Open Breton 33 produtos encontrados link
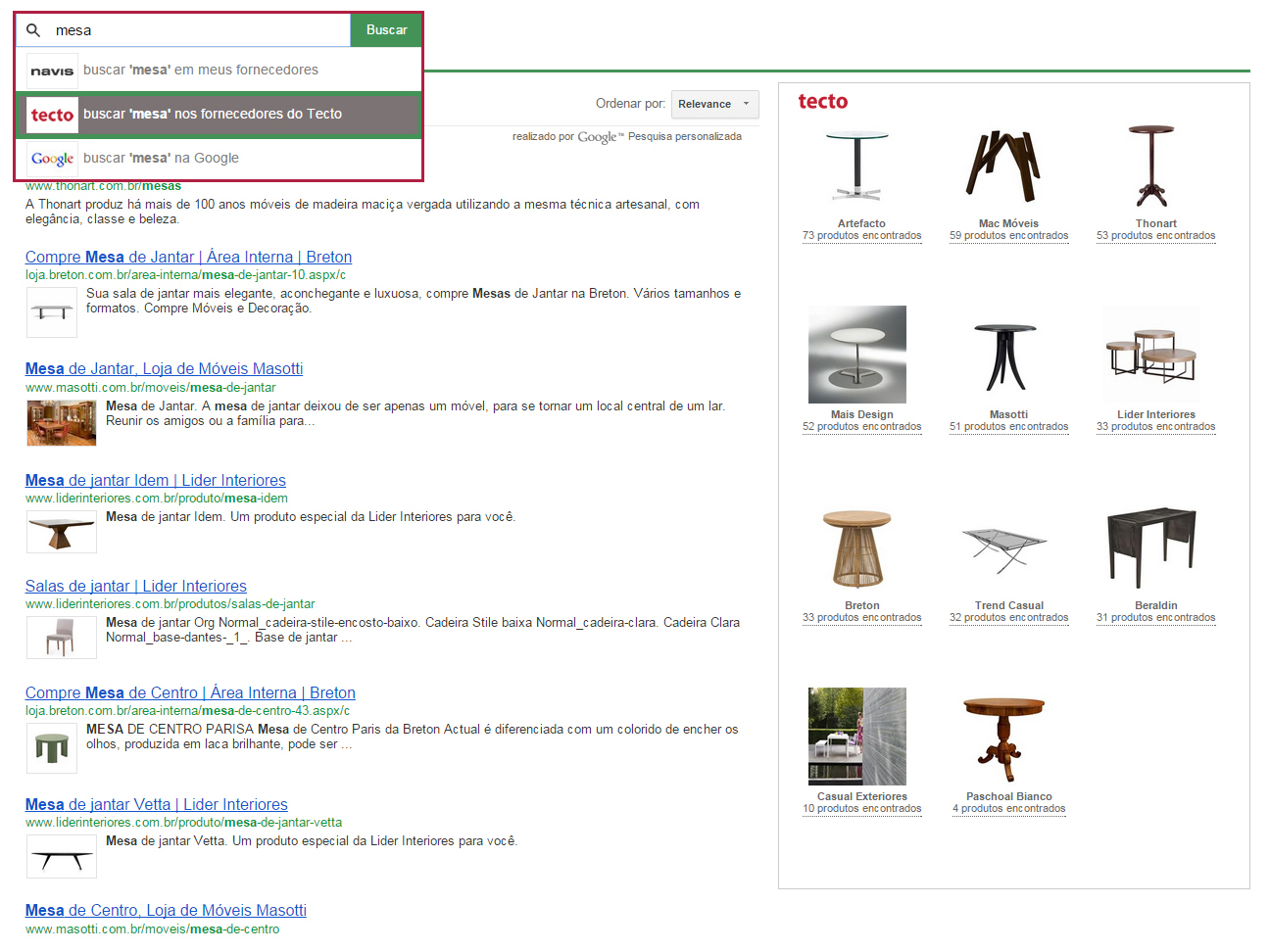 pos(862,618)
